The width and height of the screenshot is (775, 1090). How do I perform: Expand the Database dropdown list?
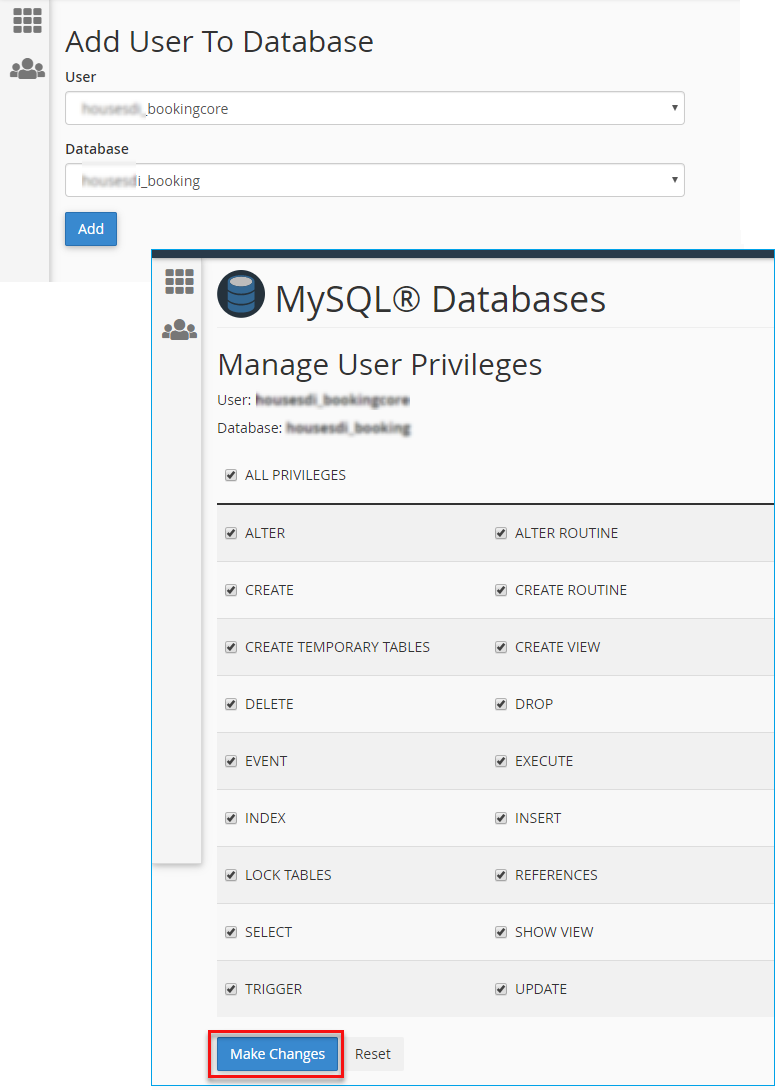tap(374, 181)
